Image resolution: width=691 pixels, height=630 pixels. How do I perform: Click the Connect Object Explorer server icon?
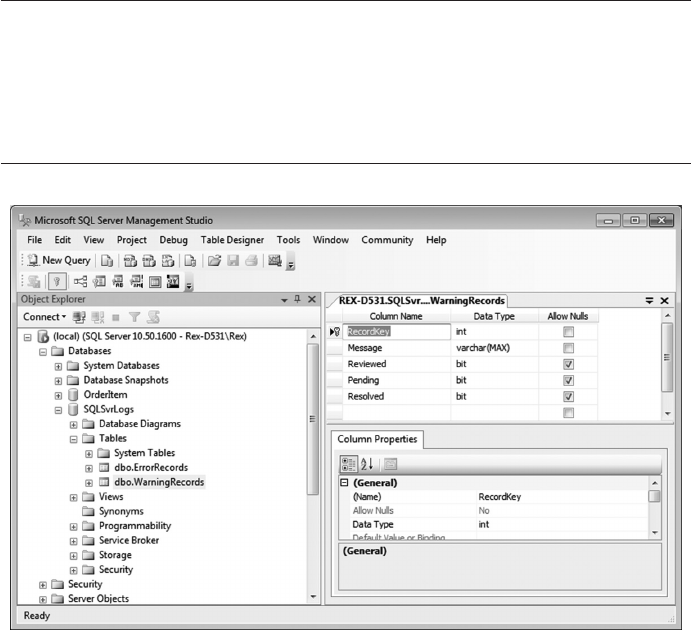[79, 317]
